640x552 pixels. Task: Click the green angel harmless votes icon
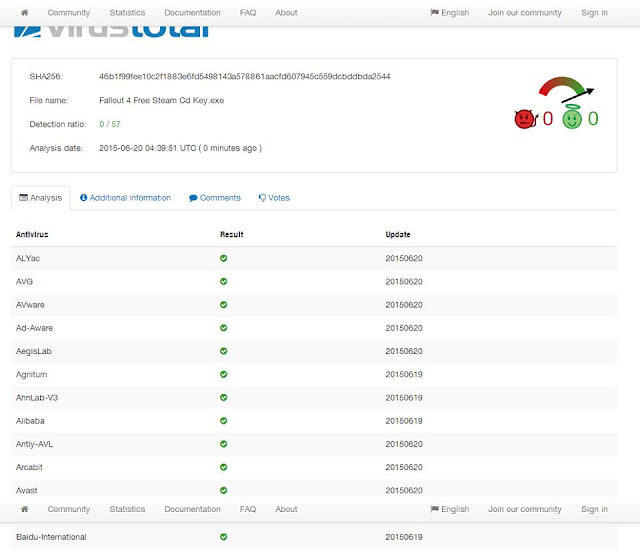(x=572, y=117)
